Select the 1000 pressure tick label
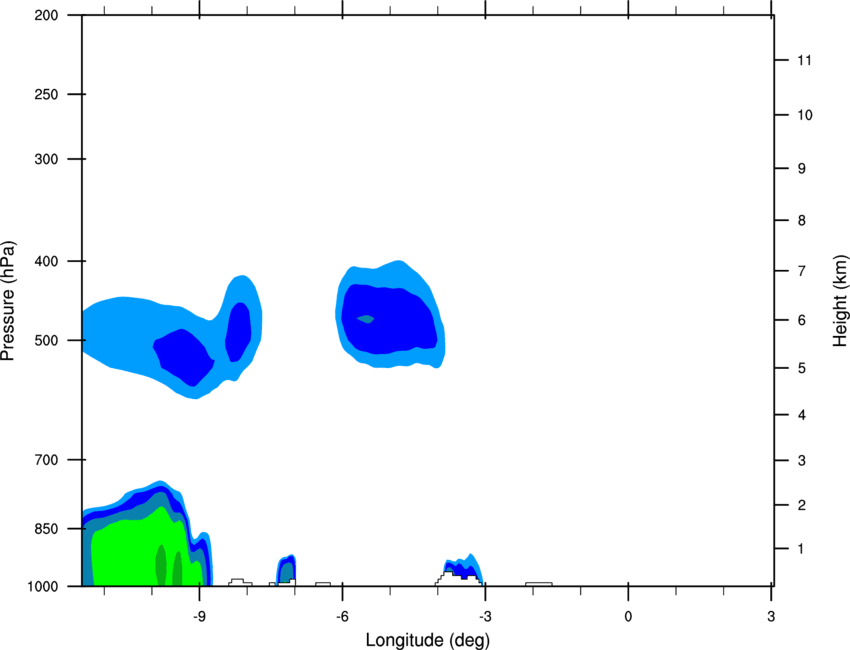Viewport: 850px width, 650px height. (x=43, y=587)
